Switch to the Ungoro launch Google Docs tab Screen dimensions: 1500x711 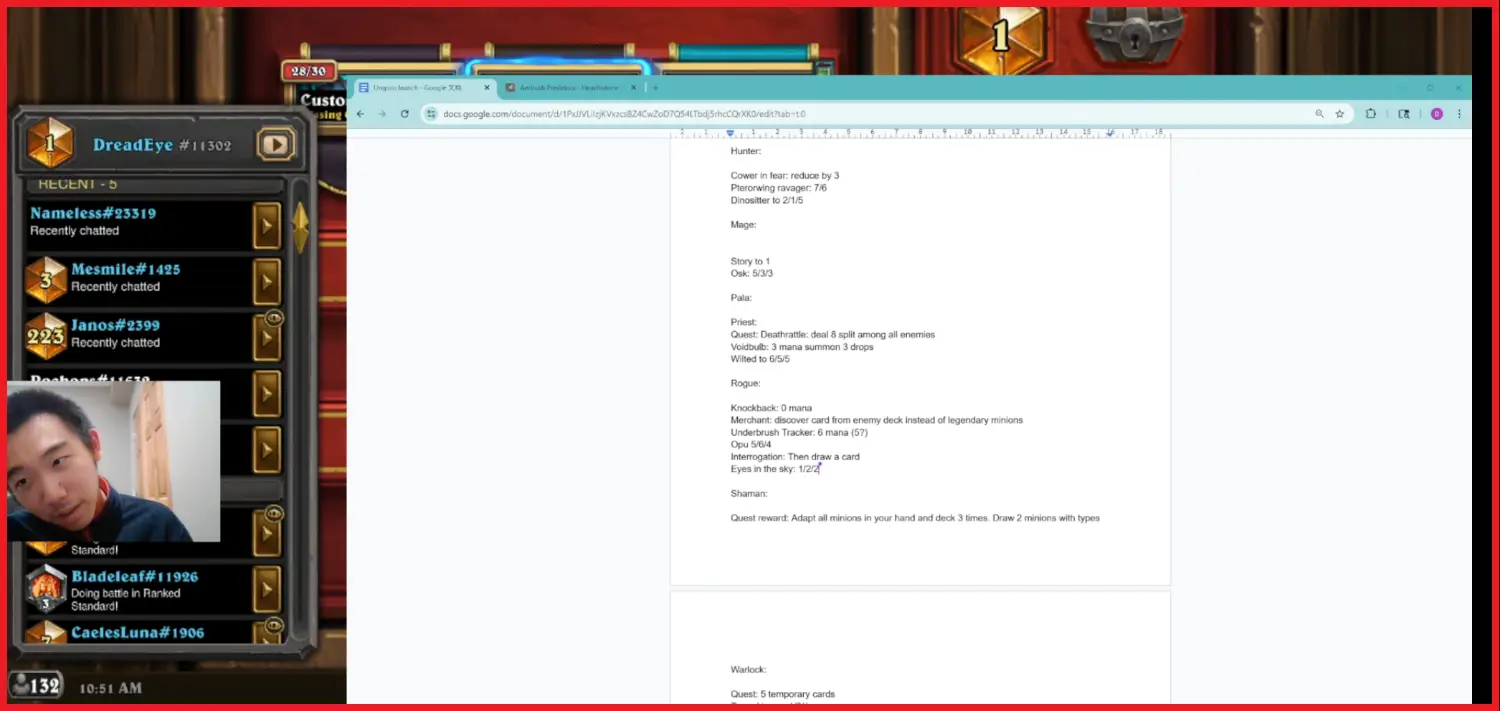418,88
